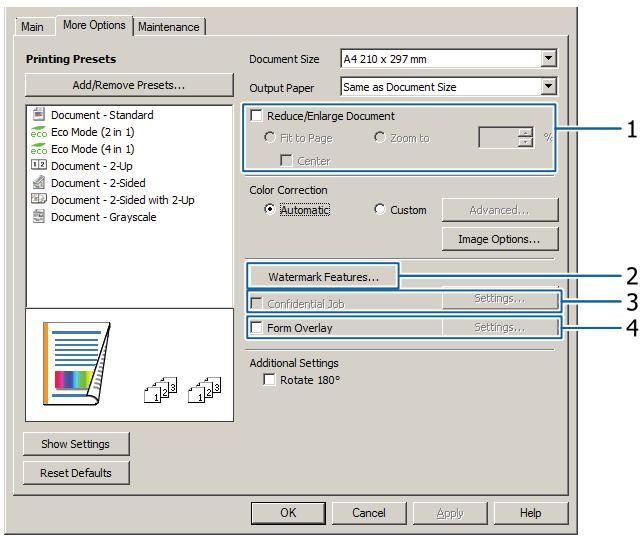The width and height of the screenshot is (643, 537).
Task: Switch to the Main tab
Action: (32, 27)
